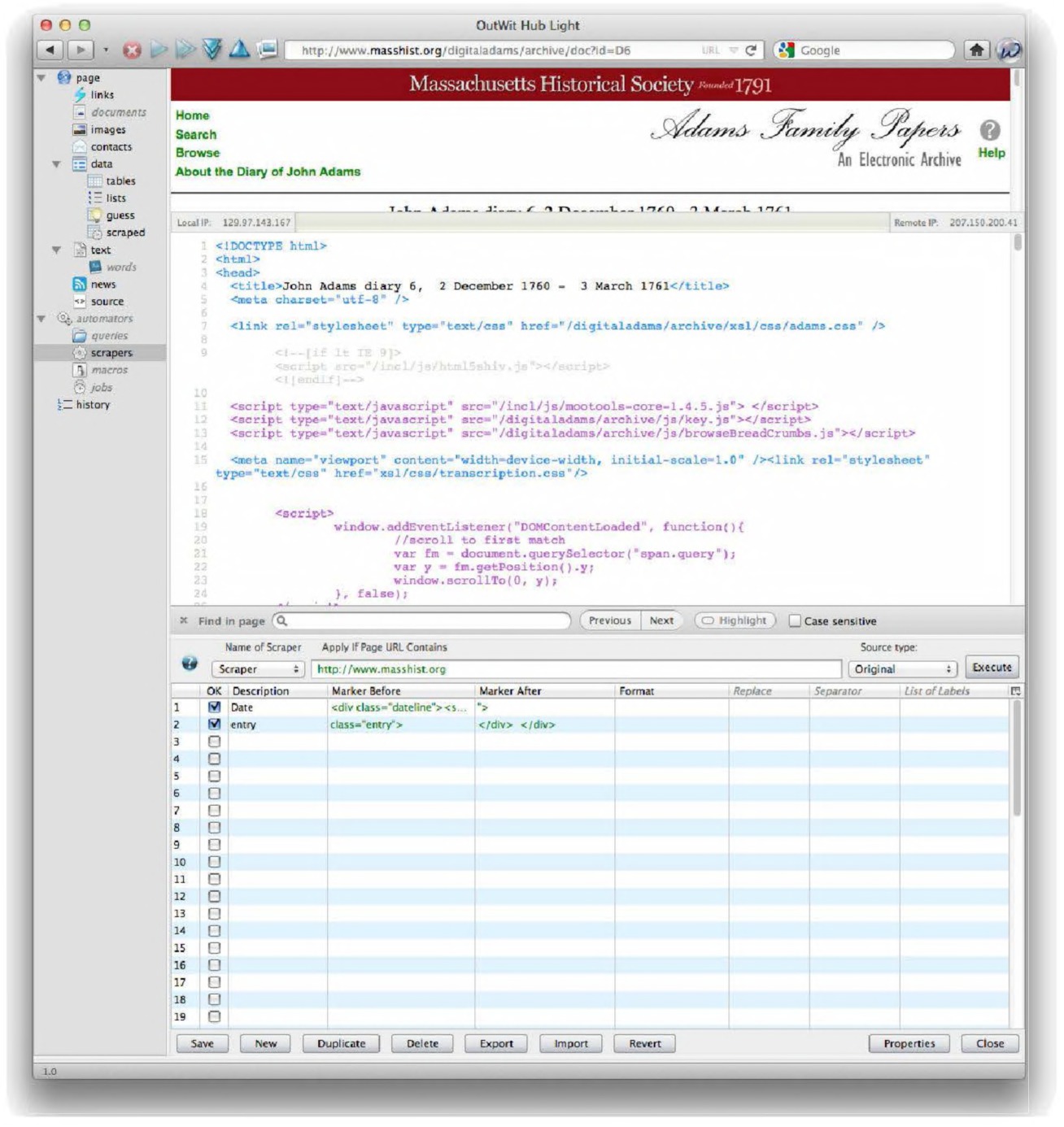Click the blue down-arrow Fast Scrape icon
The height and width of the screenshot is (1127, 1064).
click(x=212, y=50)
